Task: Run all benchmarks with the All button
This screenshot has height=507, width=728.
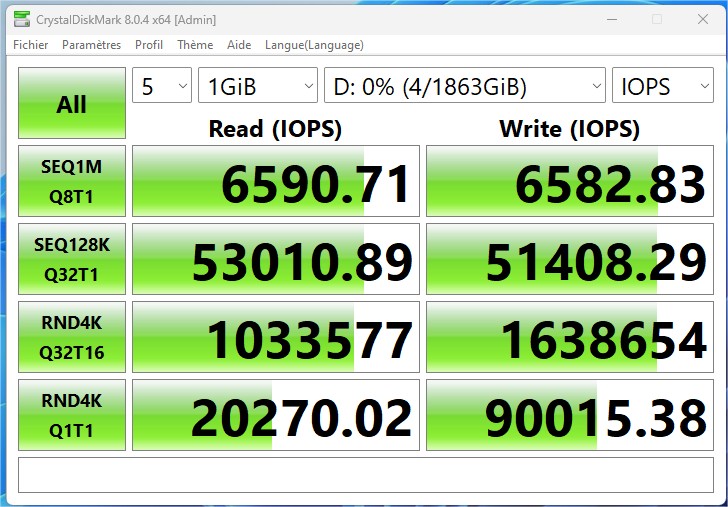Action: [72, 103]
